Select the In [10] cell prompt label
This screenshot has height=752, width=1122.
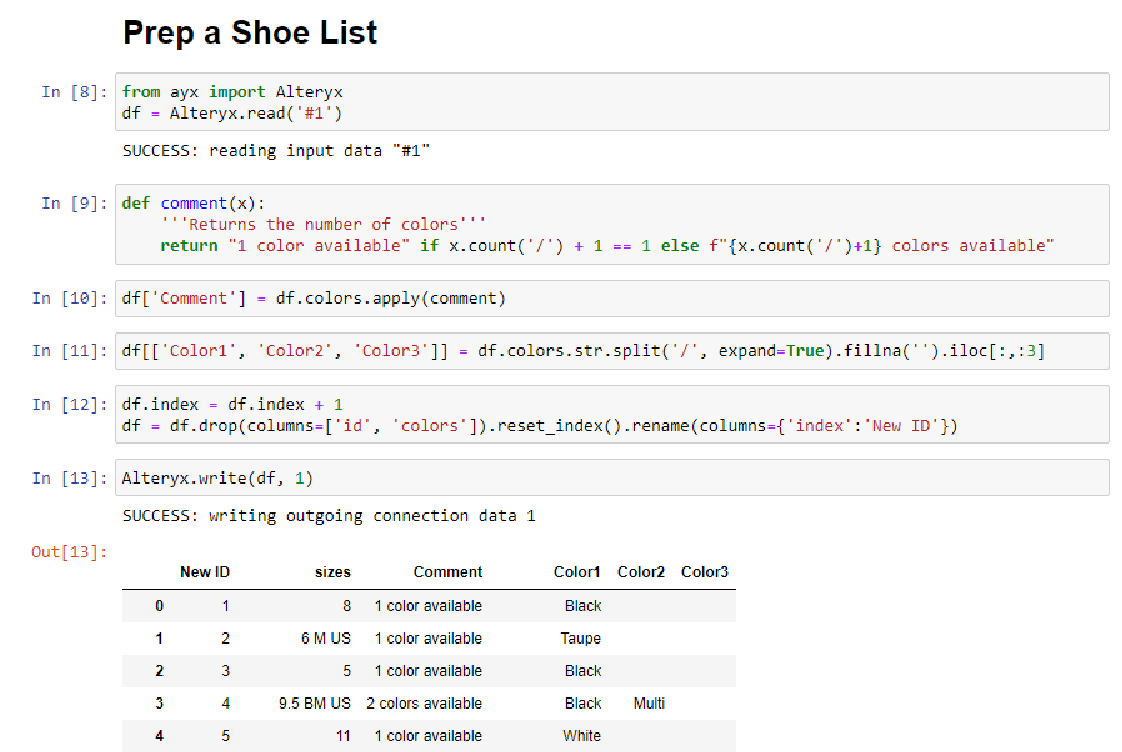pos(66,298)
